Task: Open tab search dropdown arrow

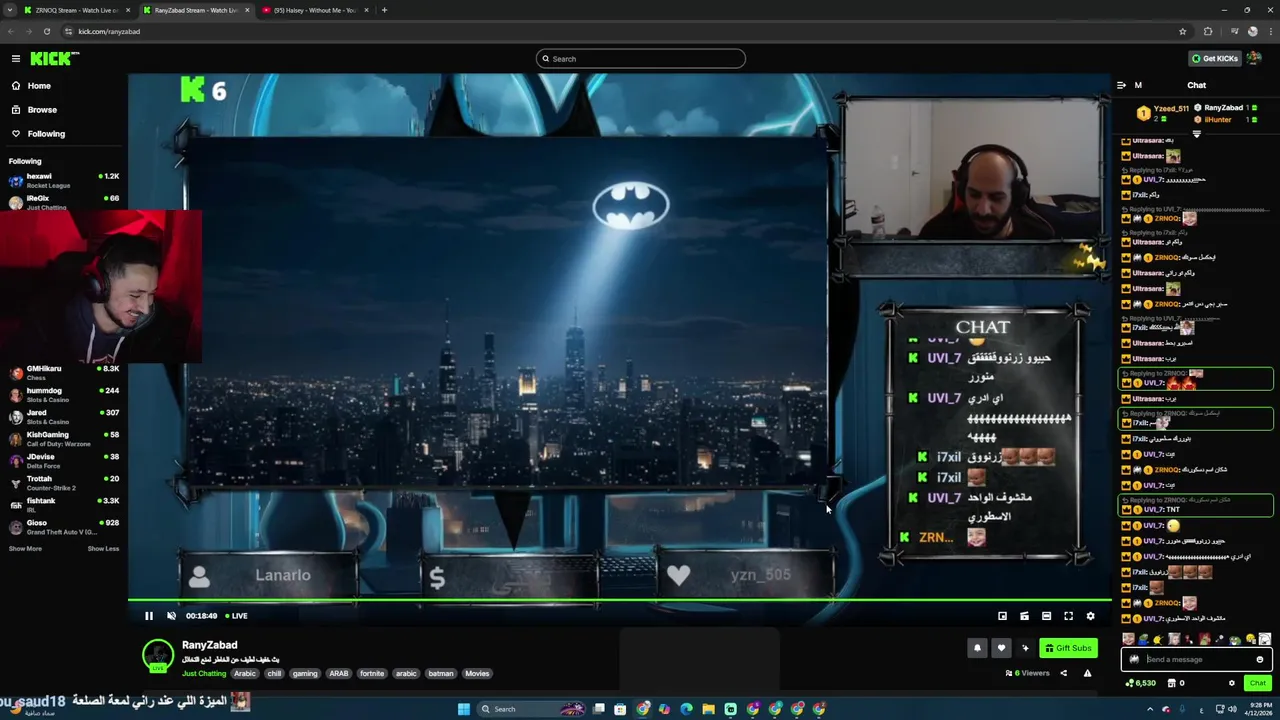Action: point(9,10)
